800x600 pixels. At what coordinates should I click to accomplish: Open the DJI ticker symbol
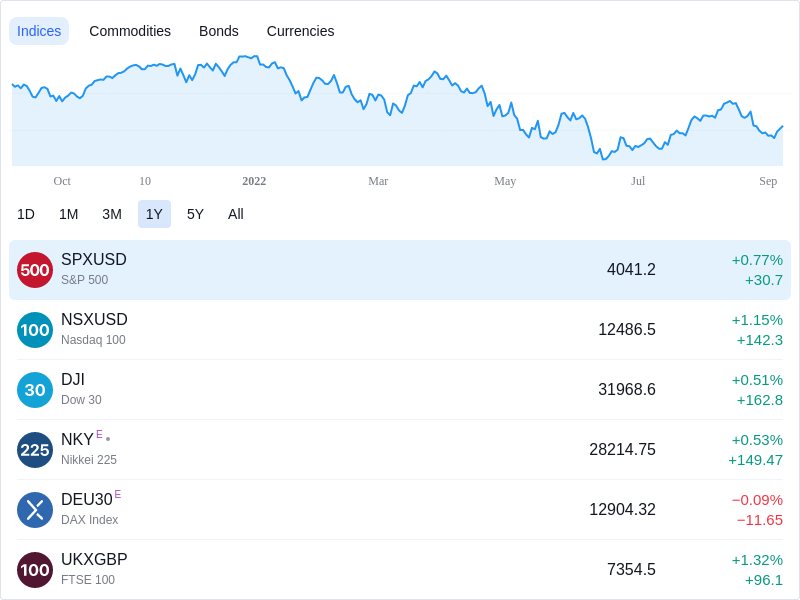[73, 380]
